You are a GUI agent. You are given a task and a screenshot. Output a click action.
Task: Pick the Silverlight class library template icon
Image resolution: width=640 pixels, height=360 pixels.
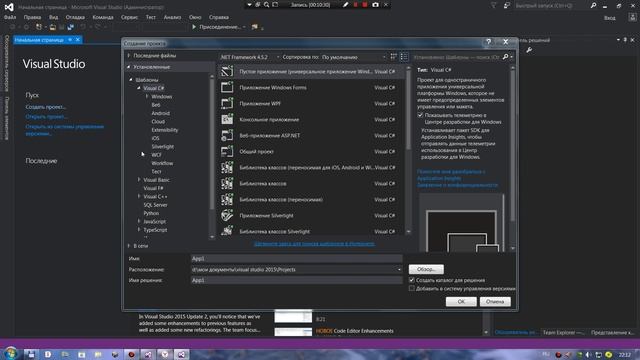point(227,231)
